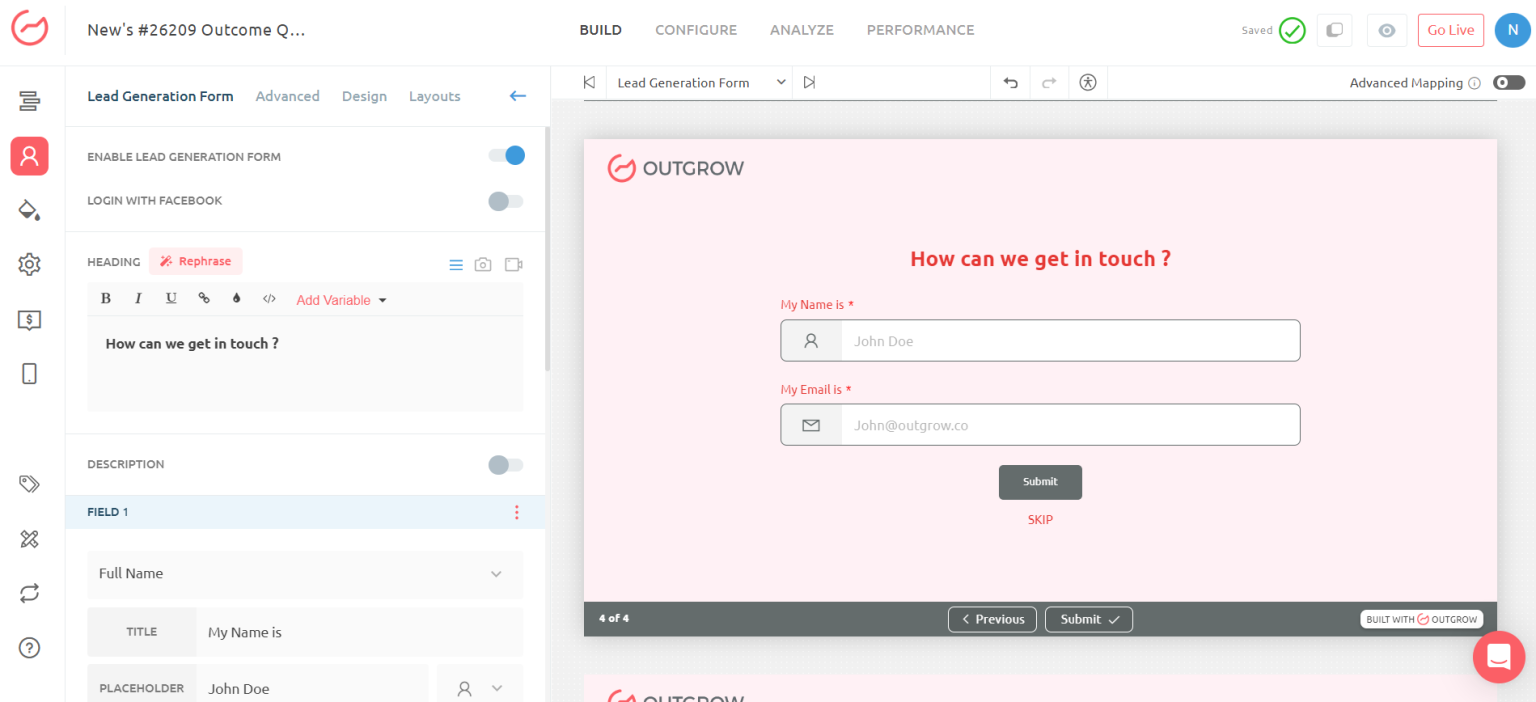Open the Design tab in left panel
Screen dimensions: 1536x702
[x=364, y=96]
